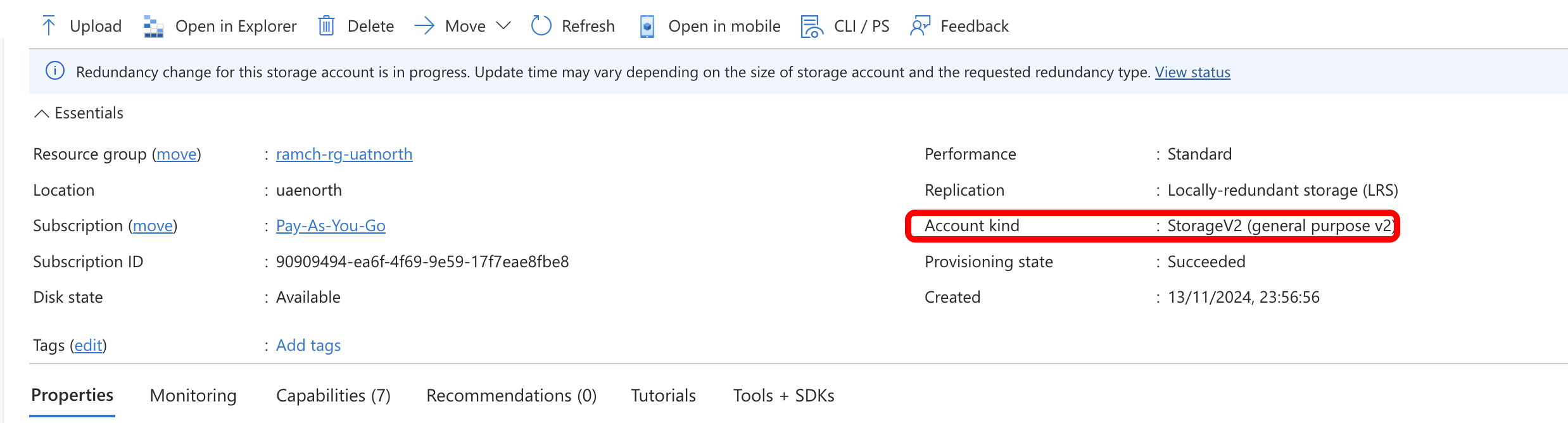Click the Add tags link
Screen dimensions: 1568x423
tap(308, 345)
